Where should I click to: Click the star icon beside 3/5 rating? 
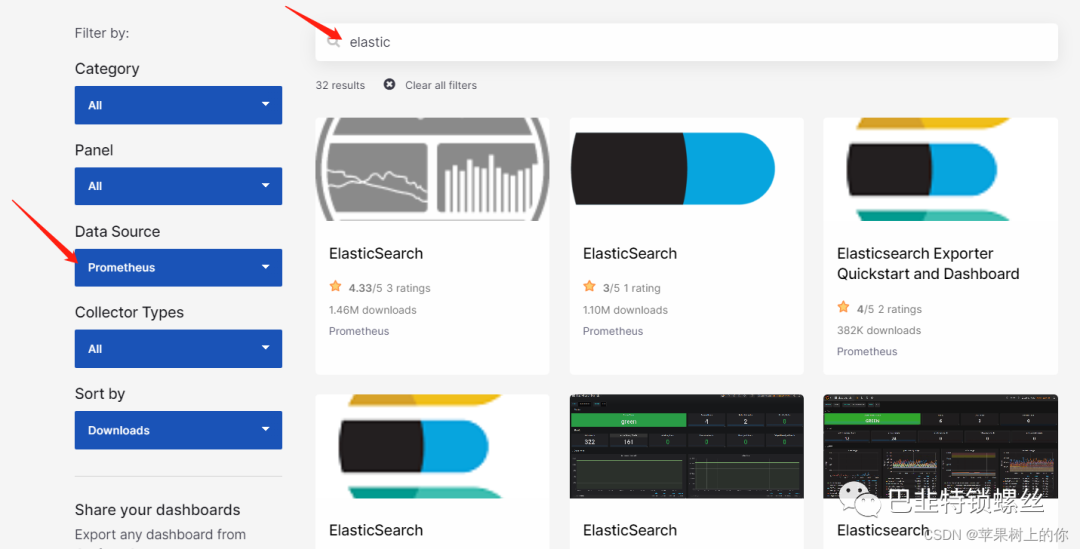point(590,286)
